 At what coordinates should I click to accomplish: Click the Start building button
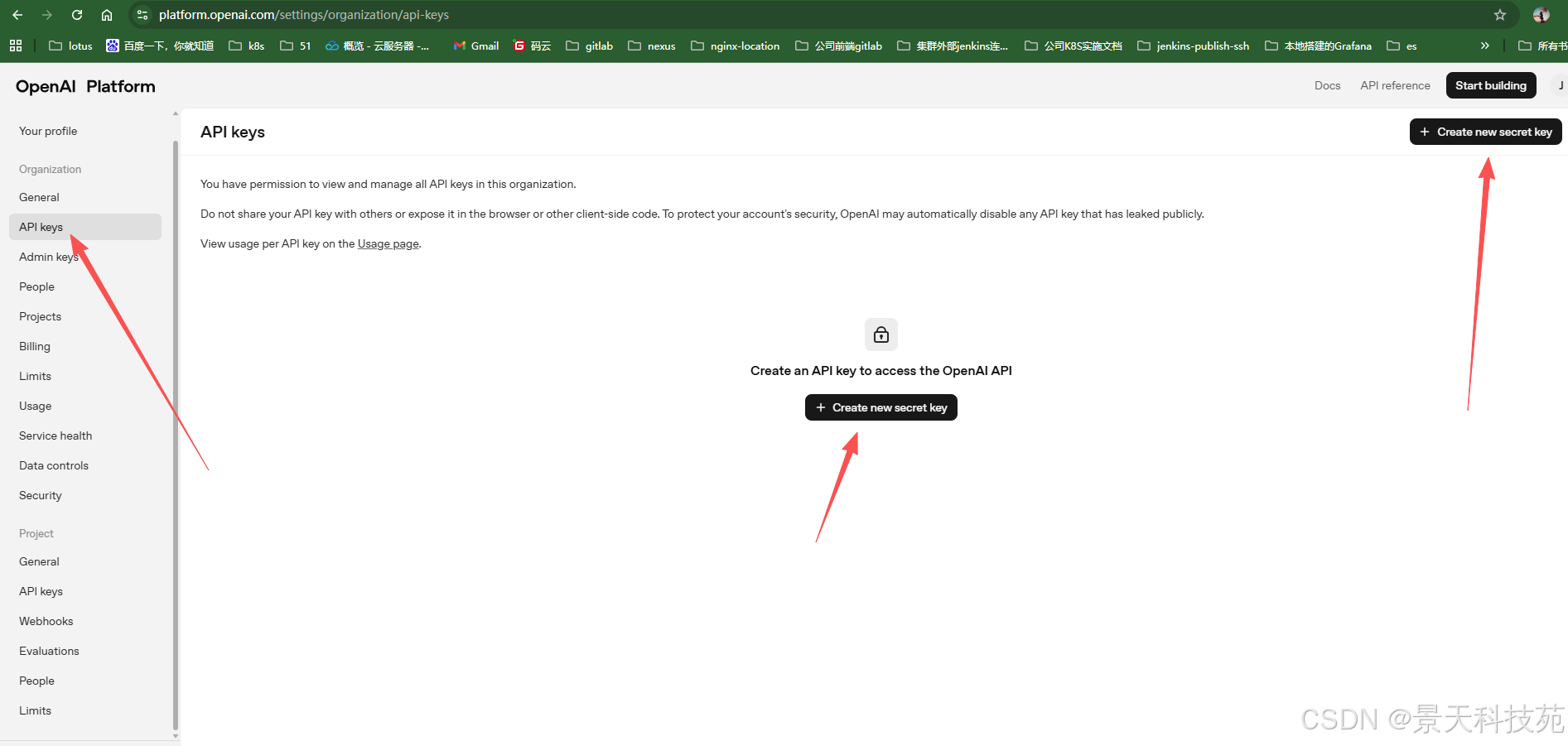click(1491, 85)
